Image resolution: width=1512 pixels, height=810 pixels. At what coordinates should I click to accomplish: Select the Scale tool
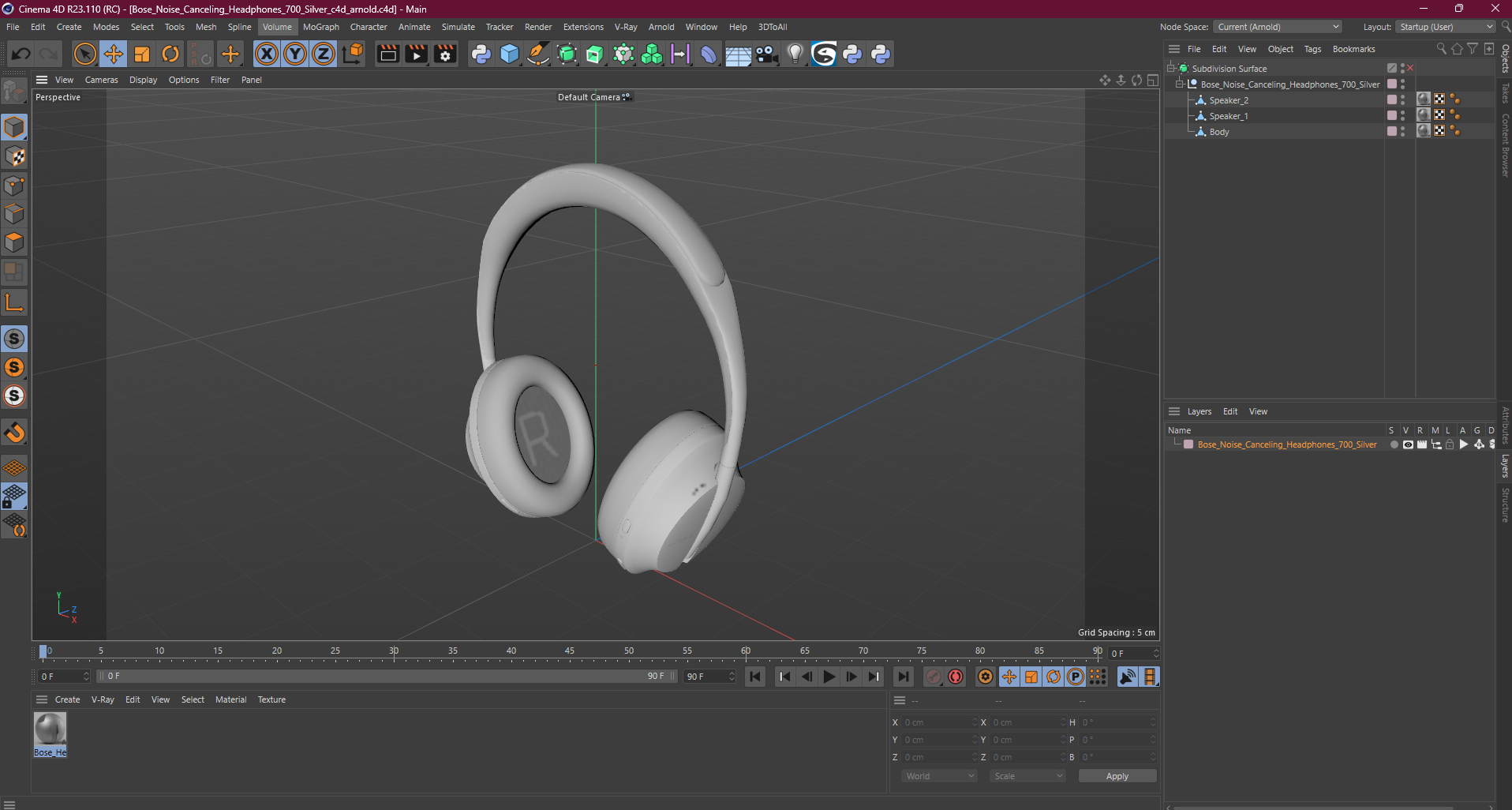pos(142,54)
